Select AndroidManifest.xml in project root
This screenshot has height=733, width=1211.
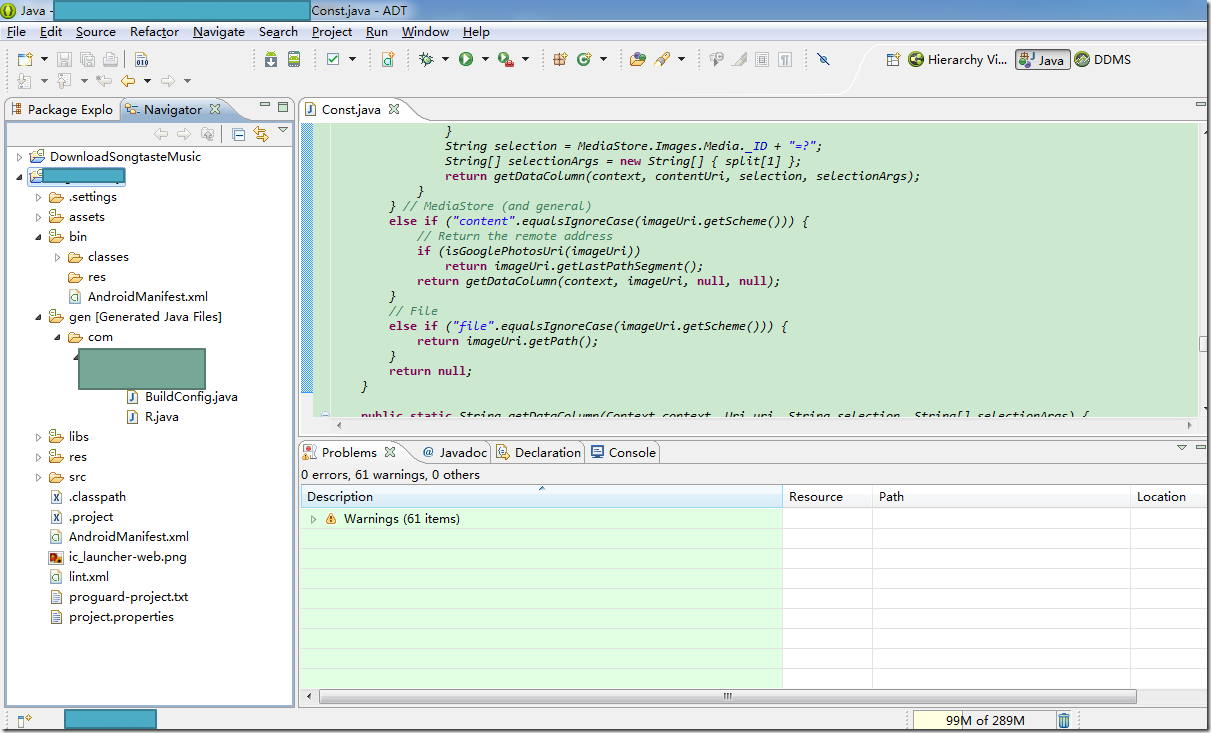tap(128, 537)
